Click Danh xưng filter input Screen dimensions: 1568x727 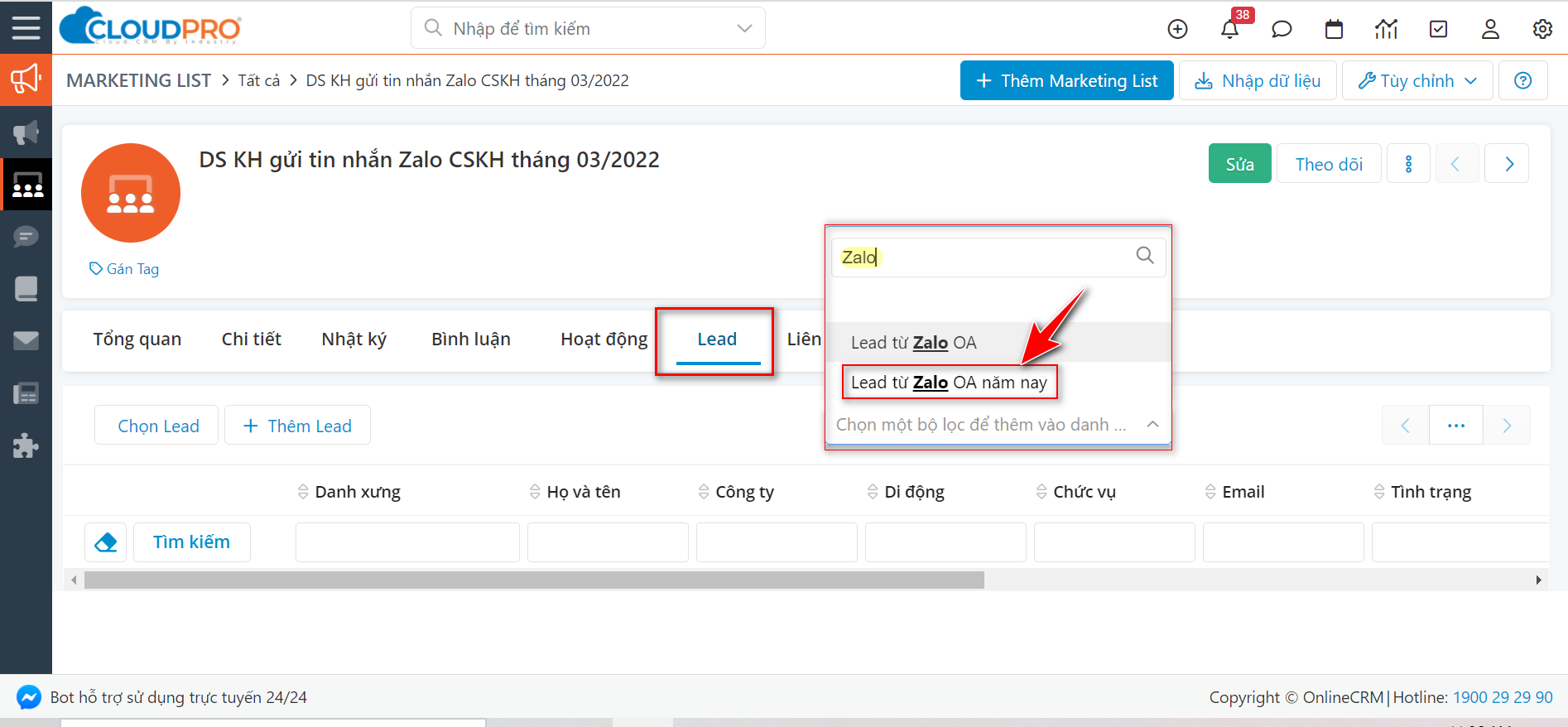(408, 542)
